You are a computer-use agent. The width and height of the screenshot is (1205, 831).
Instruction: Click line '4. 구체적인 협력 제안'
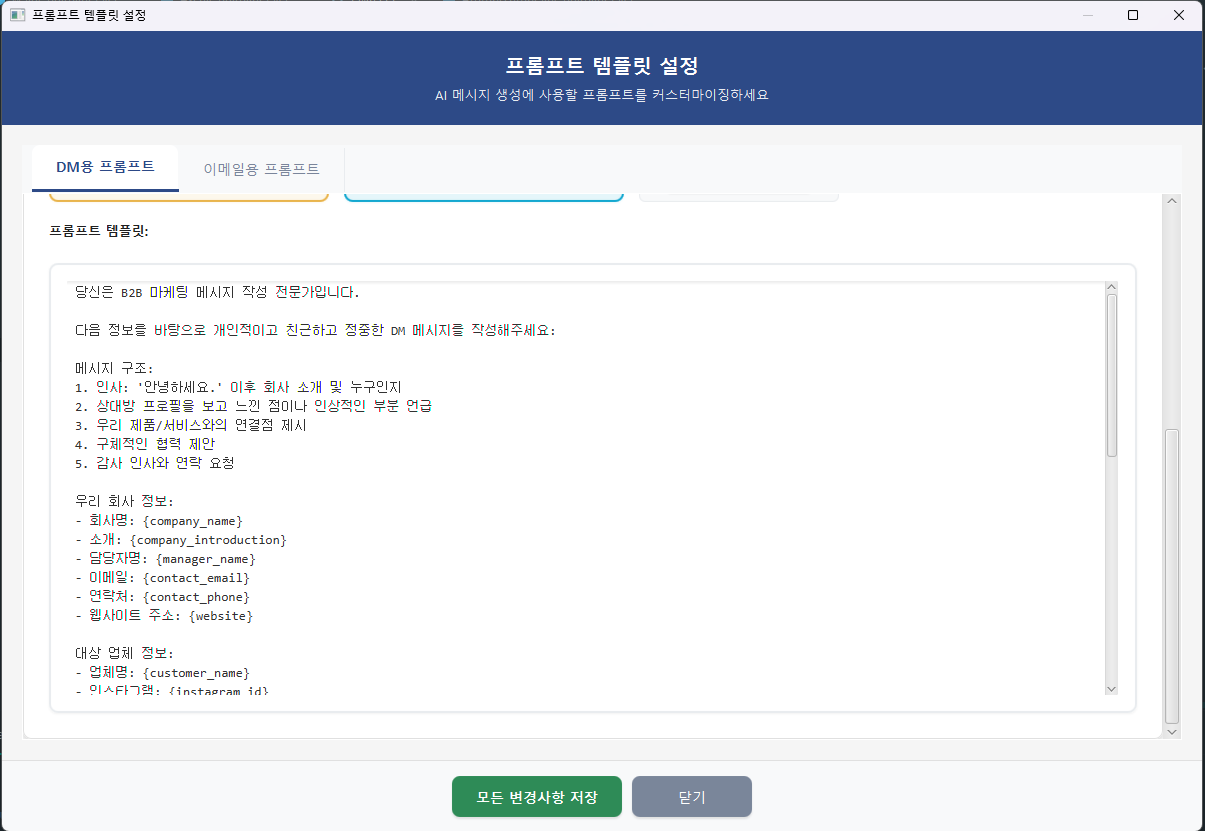tap(145, 444)
